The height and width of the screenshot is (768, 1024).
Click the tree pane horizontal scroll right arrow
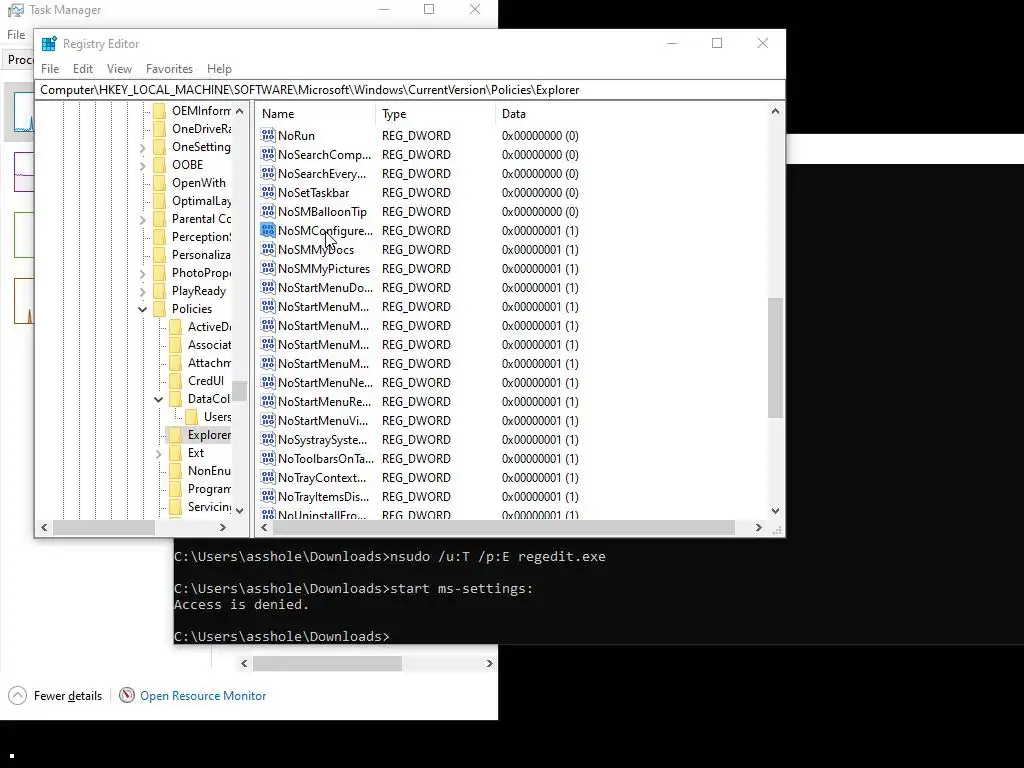(223, 527)
